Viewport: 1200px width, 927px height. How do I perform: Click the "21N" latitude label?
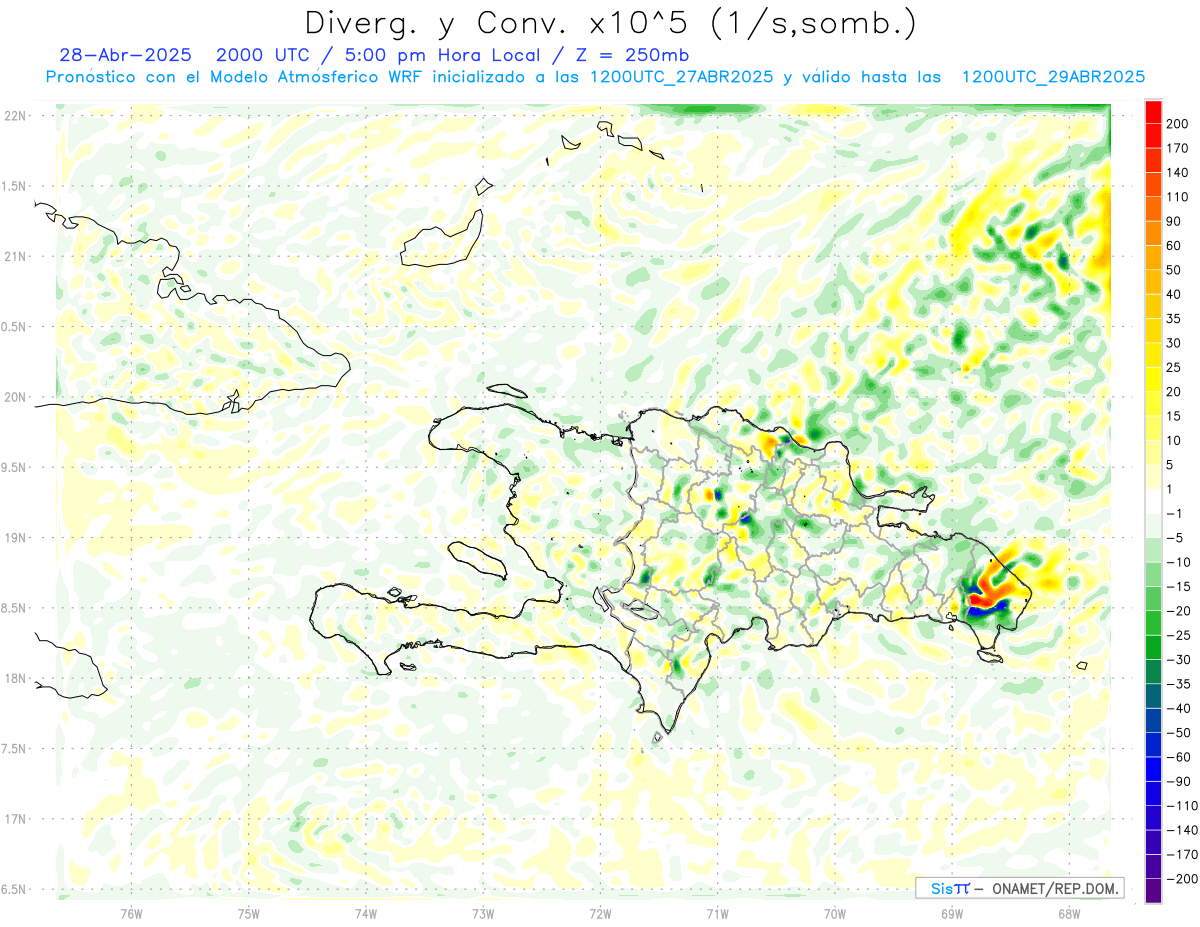pyautogui.click(x=15, y=256)
